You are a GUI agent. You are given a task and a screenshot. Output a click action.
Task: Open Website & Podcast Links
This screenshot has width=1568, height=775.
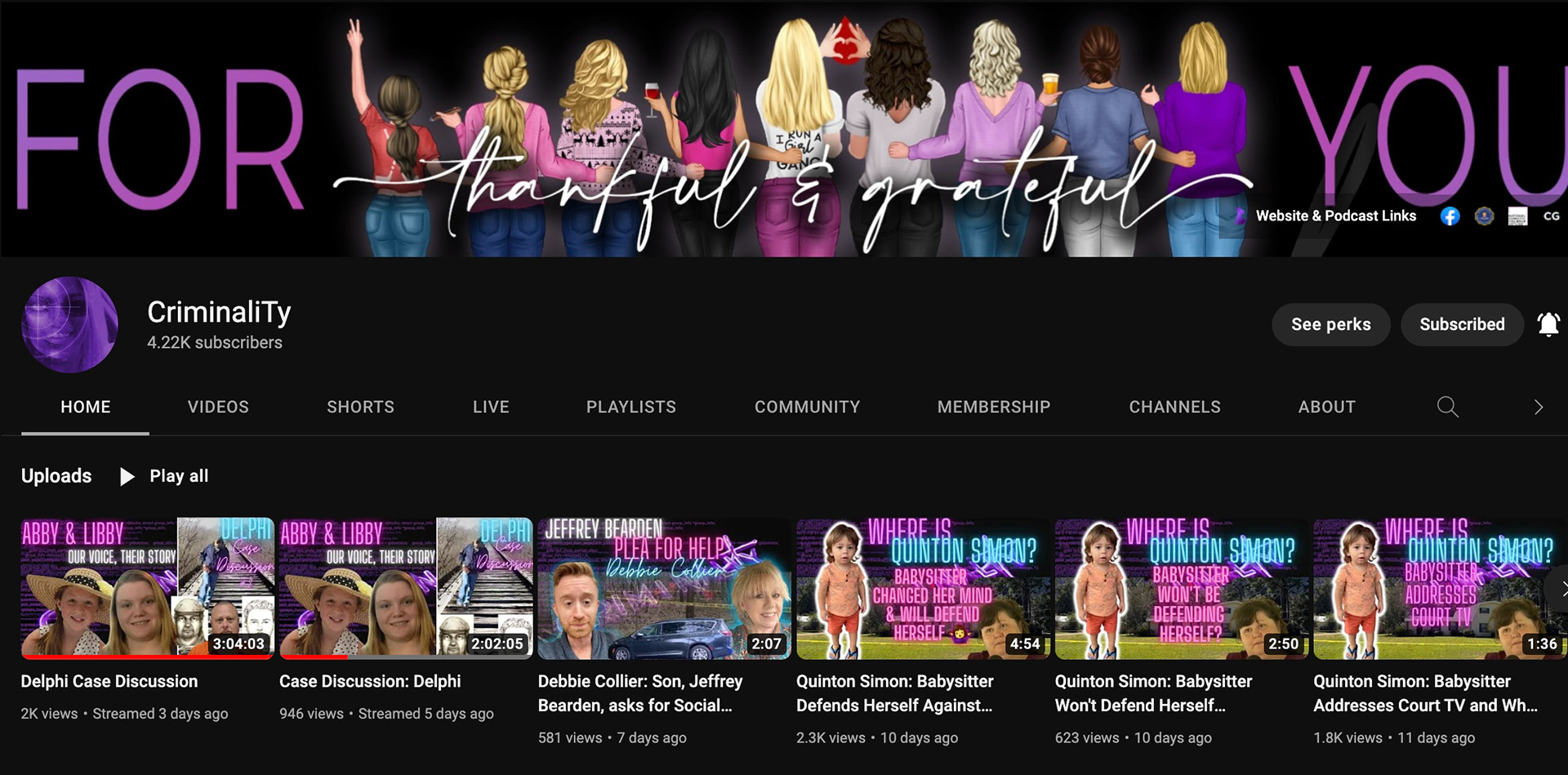tap(1335, 216)
